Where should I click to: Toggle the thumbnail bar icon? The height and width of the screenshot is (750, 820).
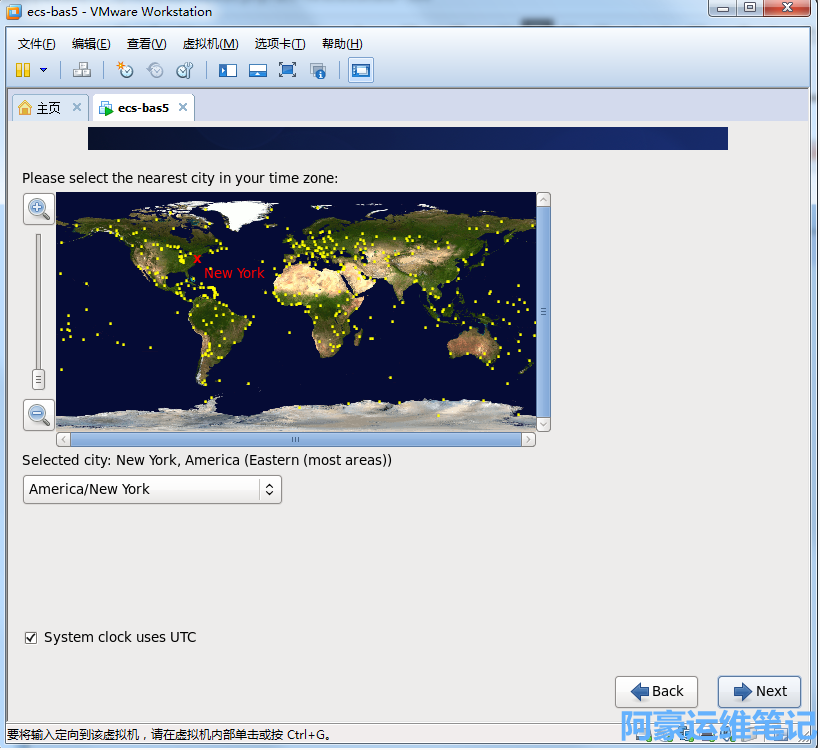click(x=258, y=70)
